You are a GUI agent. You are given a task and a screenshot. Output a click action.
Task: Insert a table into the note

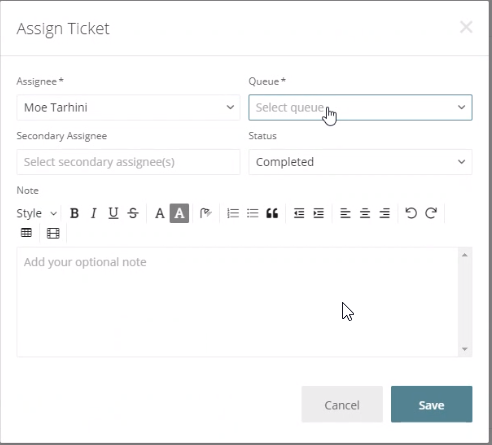coord(26,233)
